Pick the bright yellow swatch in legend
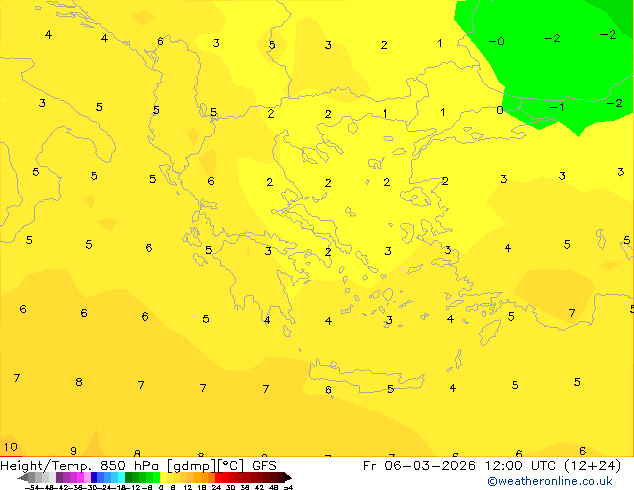Screen dimensions: 634x490 [163, 478]
